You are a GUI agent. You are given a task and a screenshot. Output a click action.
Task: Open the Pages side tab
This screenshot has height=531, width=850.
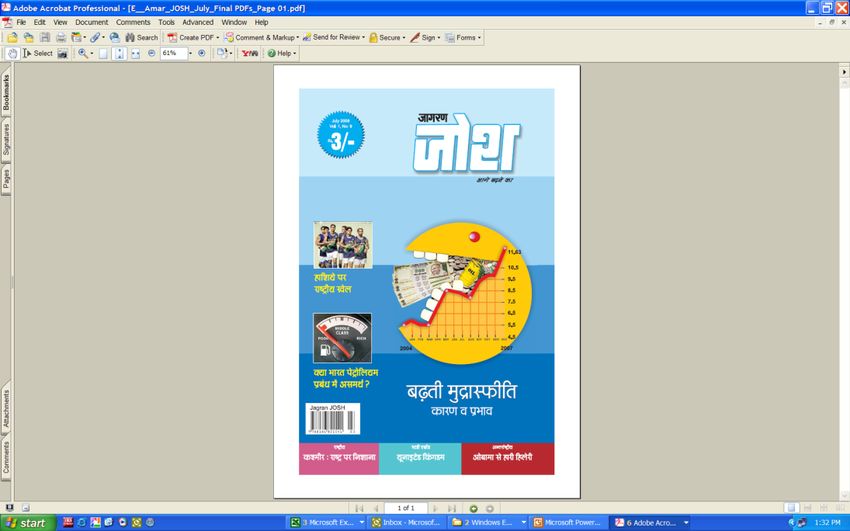coord(6,178)
